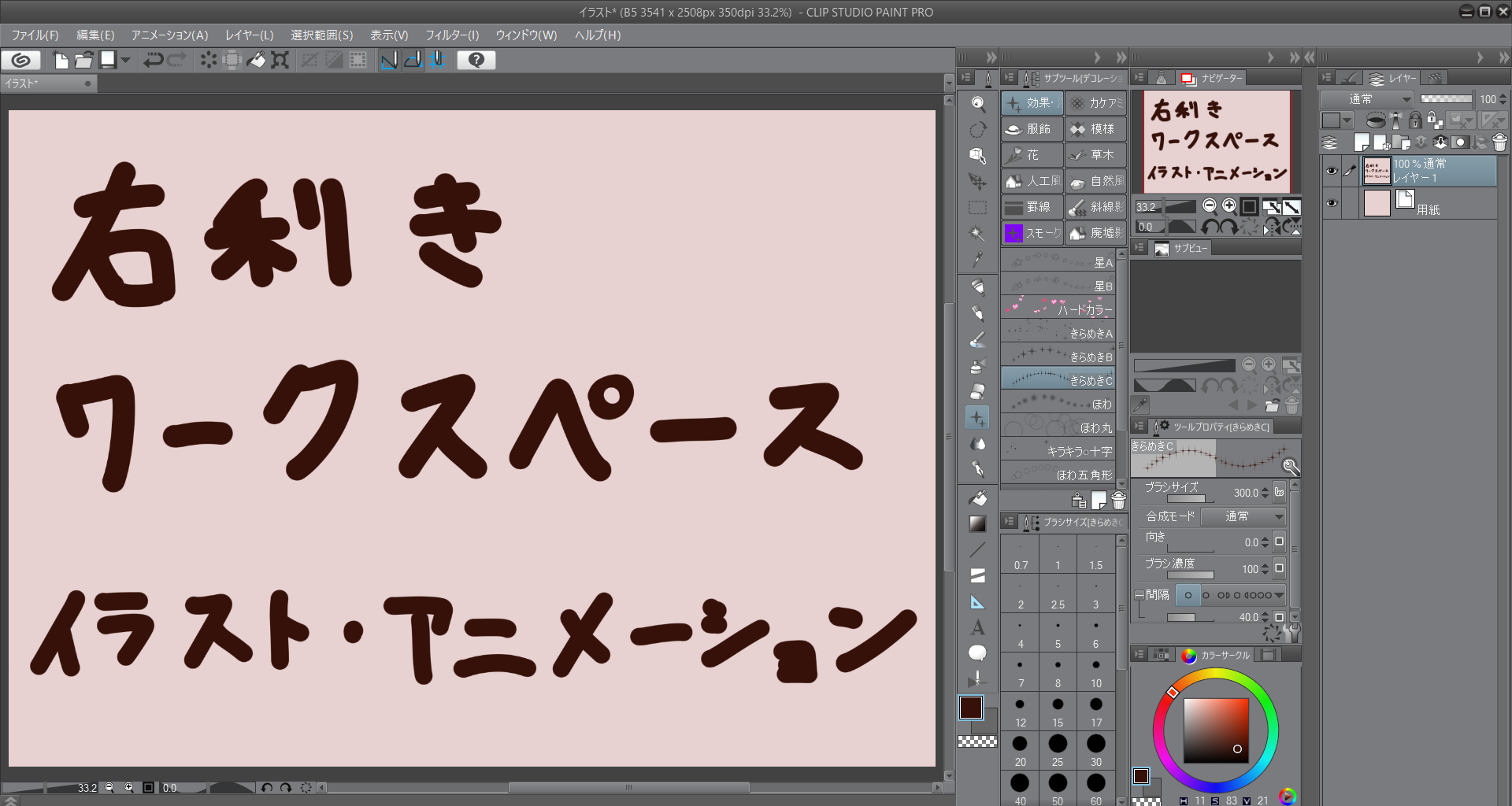Select the Balloon tool
1512x806 pixels.
coord(977,653)
